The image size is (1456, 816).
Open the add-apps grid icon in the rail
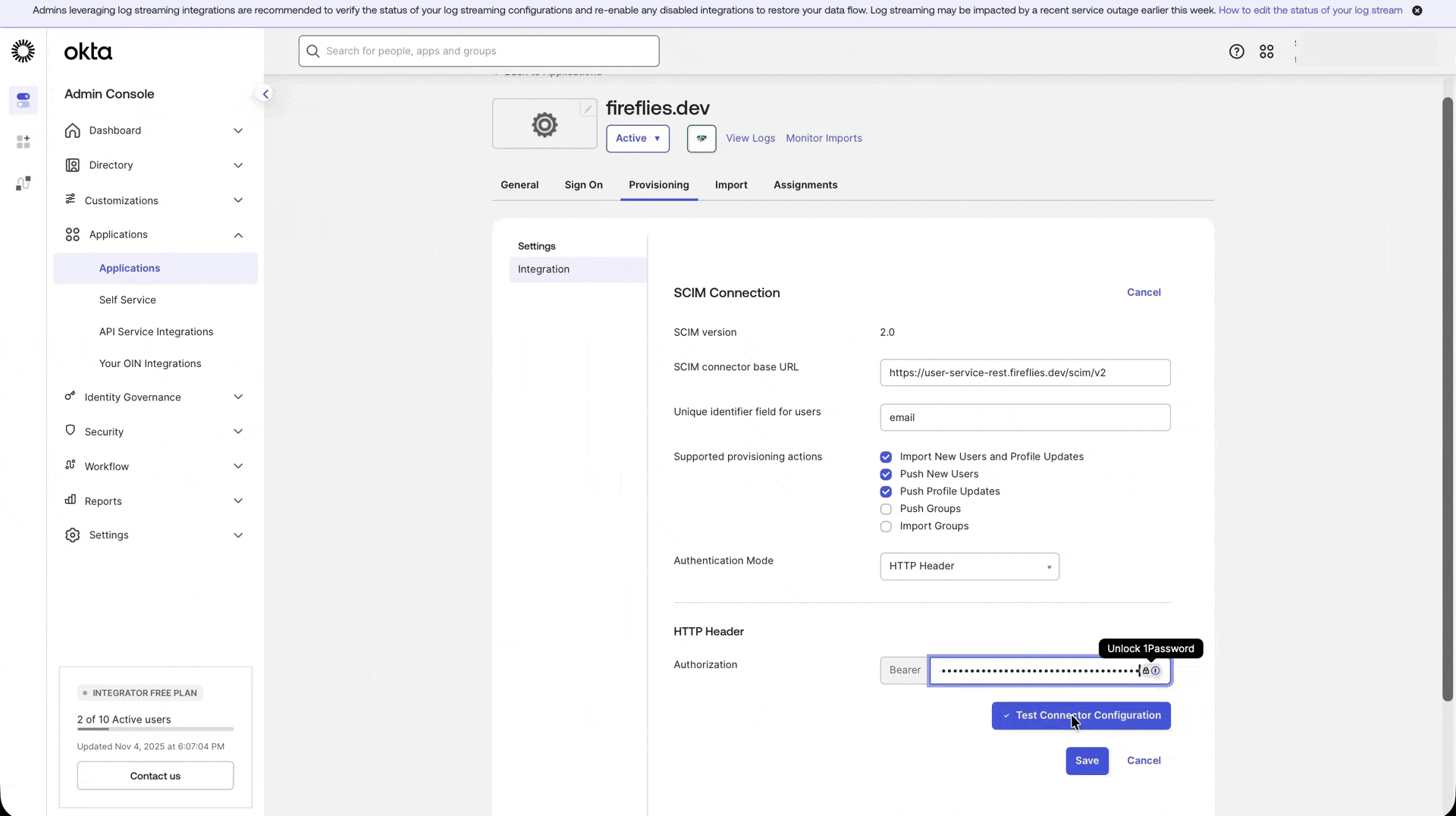point(24,142)
